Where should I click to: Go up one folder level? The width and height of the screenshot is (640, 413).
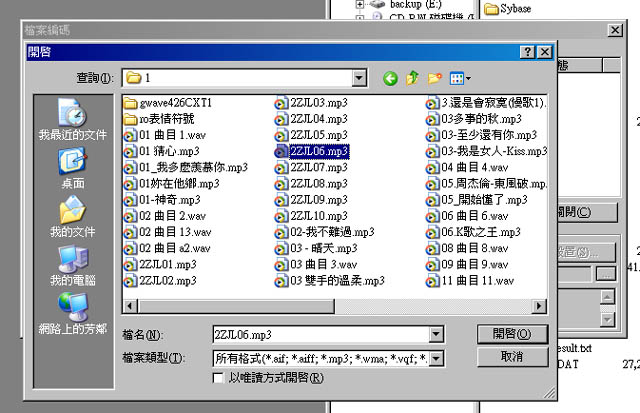click(x=412, y=78)
